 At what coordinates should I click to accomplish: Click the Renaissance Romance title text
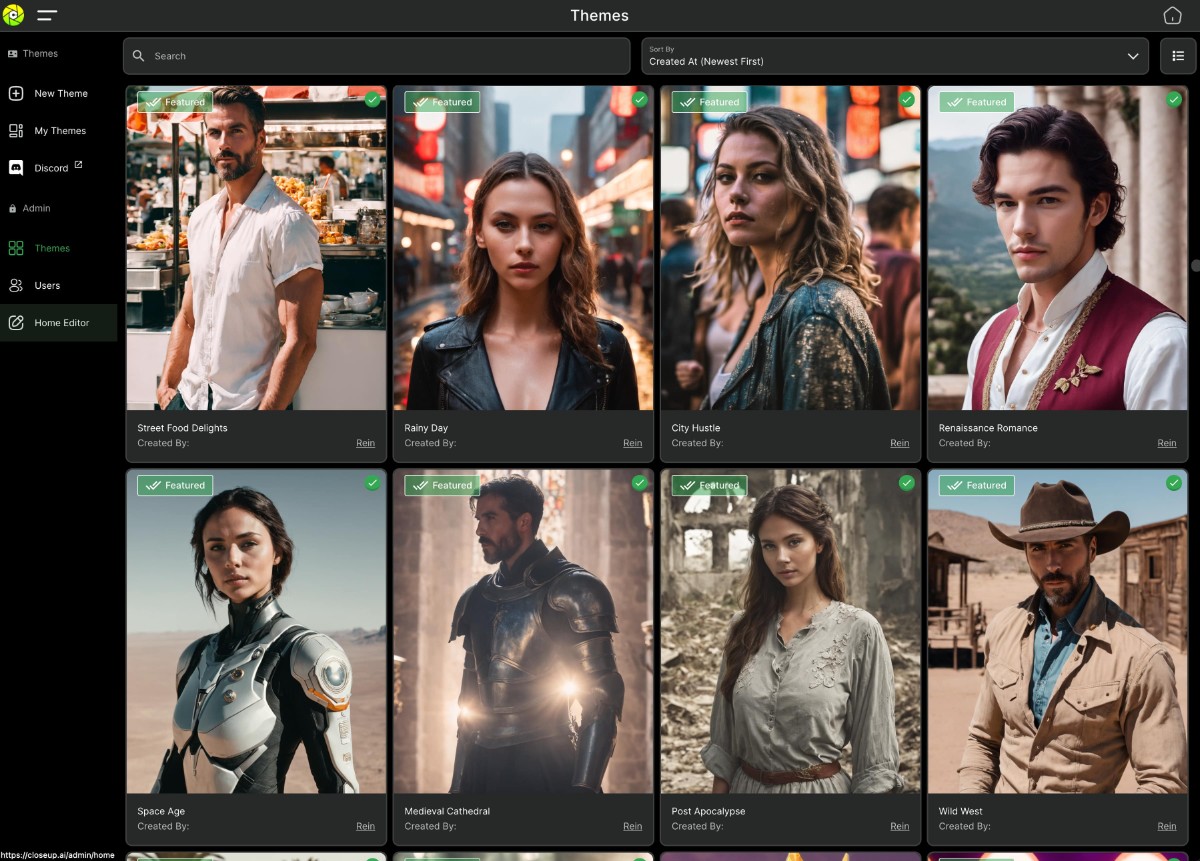point(988,428)
